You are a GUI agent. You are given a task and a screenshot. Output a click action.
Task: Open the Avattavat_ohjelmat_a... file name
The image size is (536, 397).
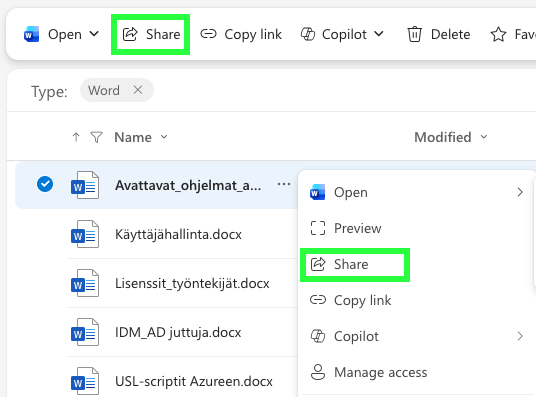click(188, 185)
